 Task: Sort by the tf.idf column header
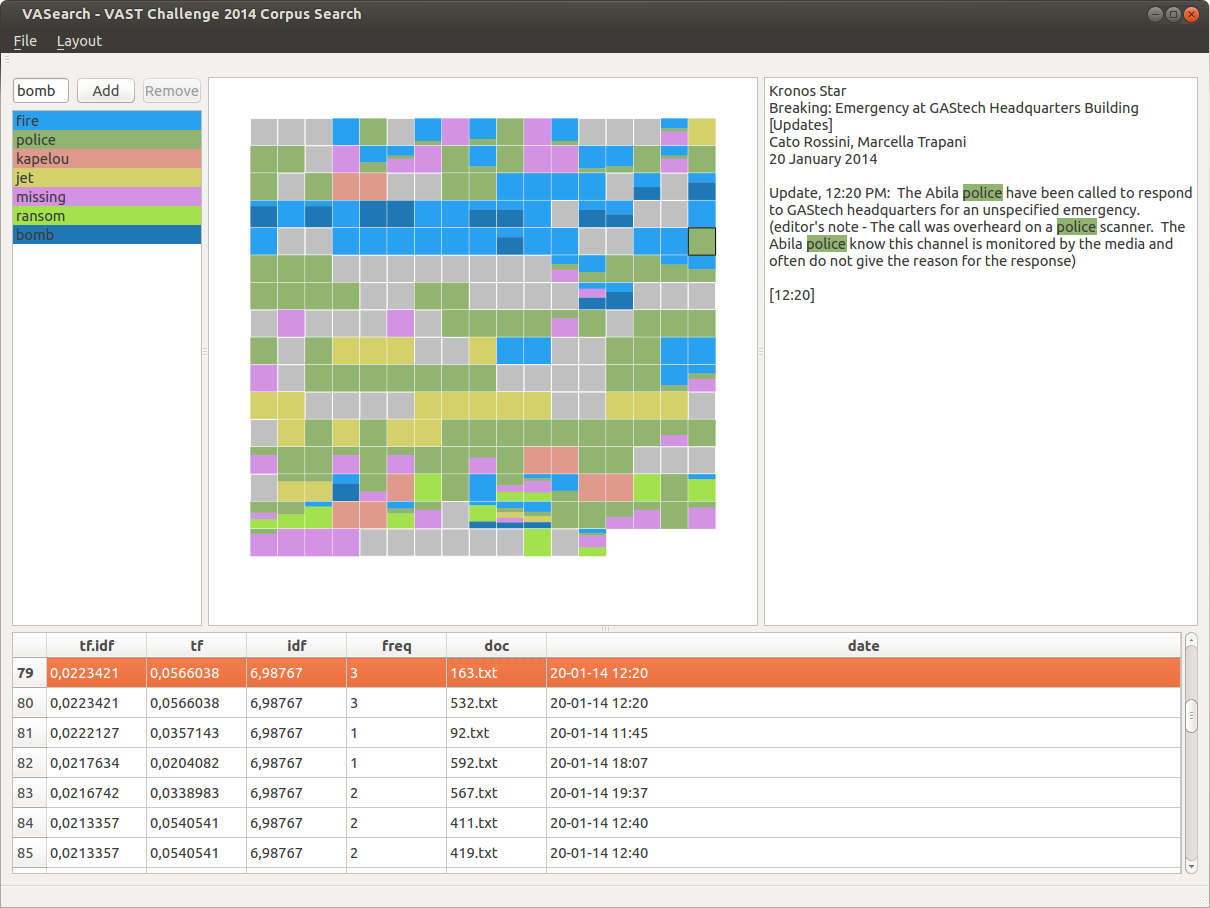[x=97, y=646]
